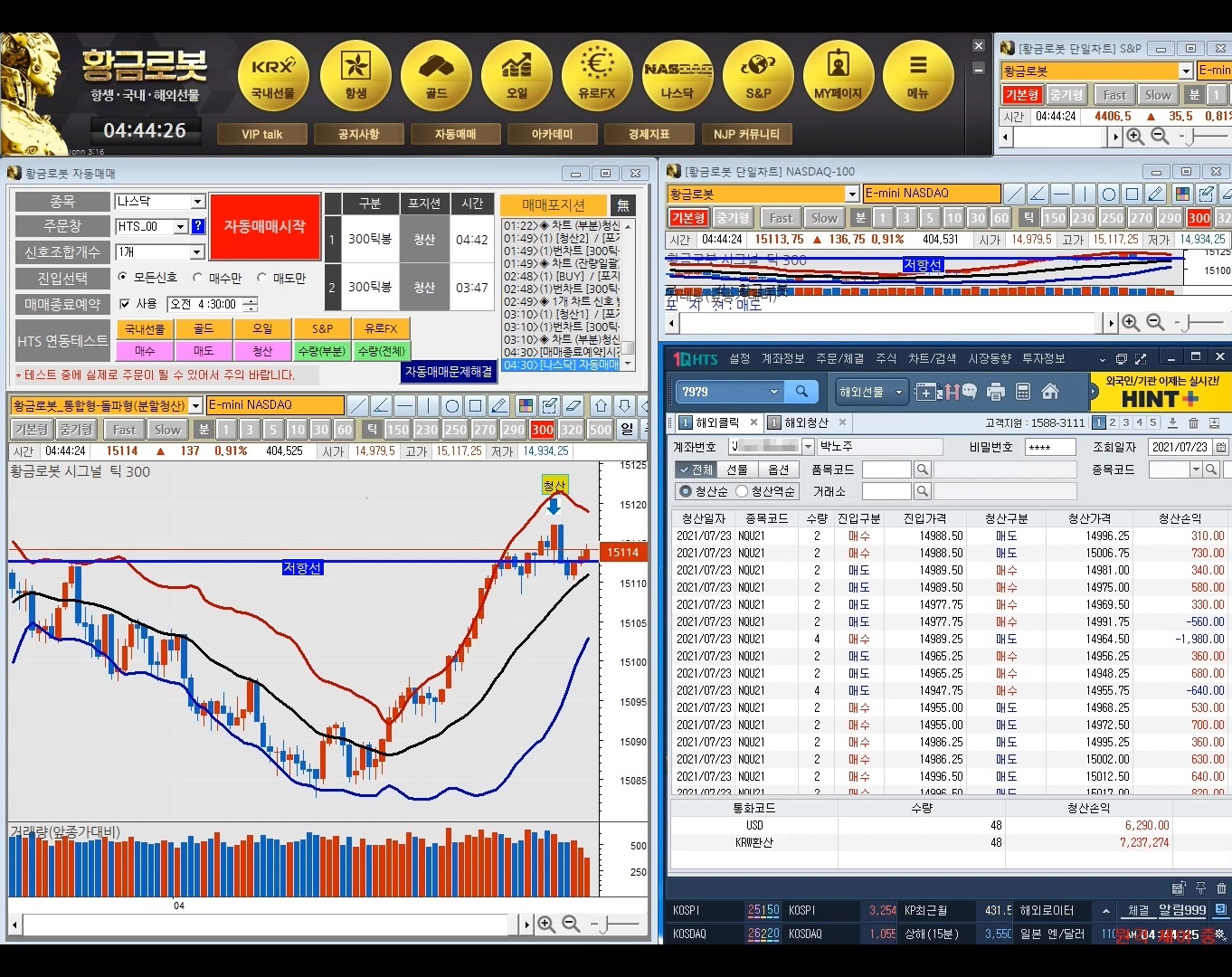
Task: Open the 유로FX gold button
Action: 597,76
